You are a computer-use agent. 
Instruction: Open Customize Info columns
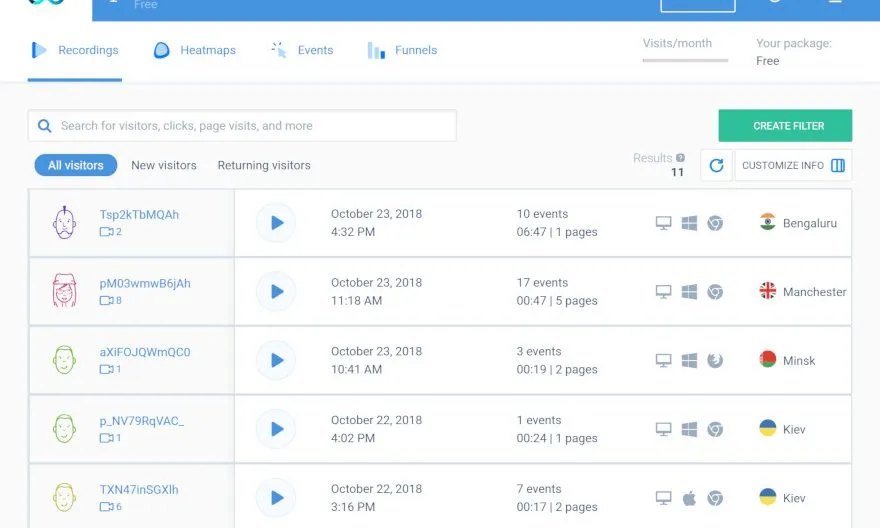click(793, 166)
